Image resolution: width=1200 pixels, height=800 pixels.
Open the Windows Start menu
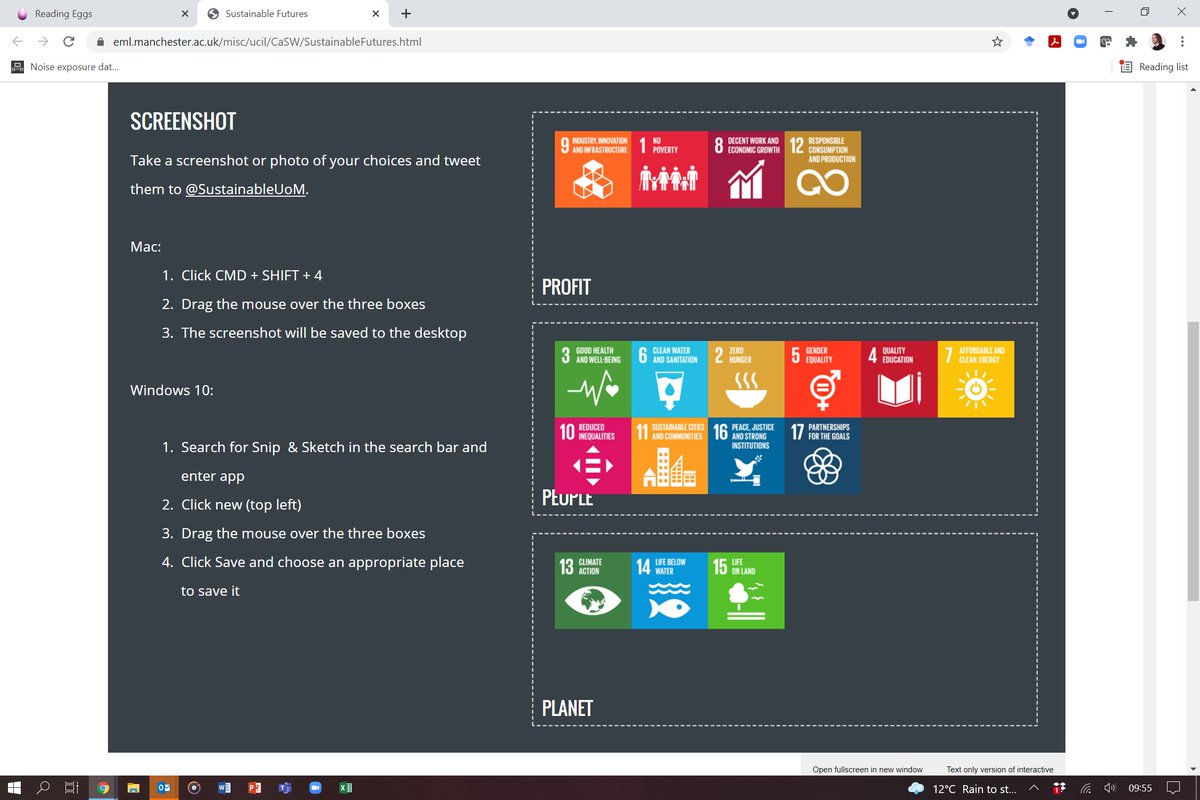15,788
